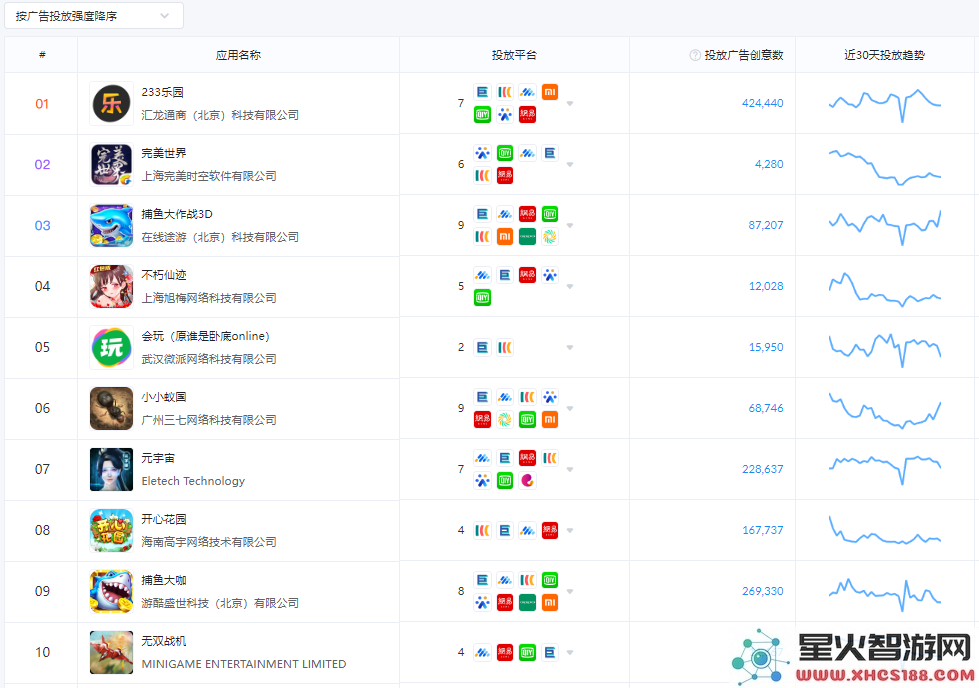This screenshot has height=688, width=979.
Task: Open the 捕鱼大咖 shark icon
Action: (x=111, y=591)
